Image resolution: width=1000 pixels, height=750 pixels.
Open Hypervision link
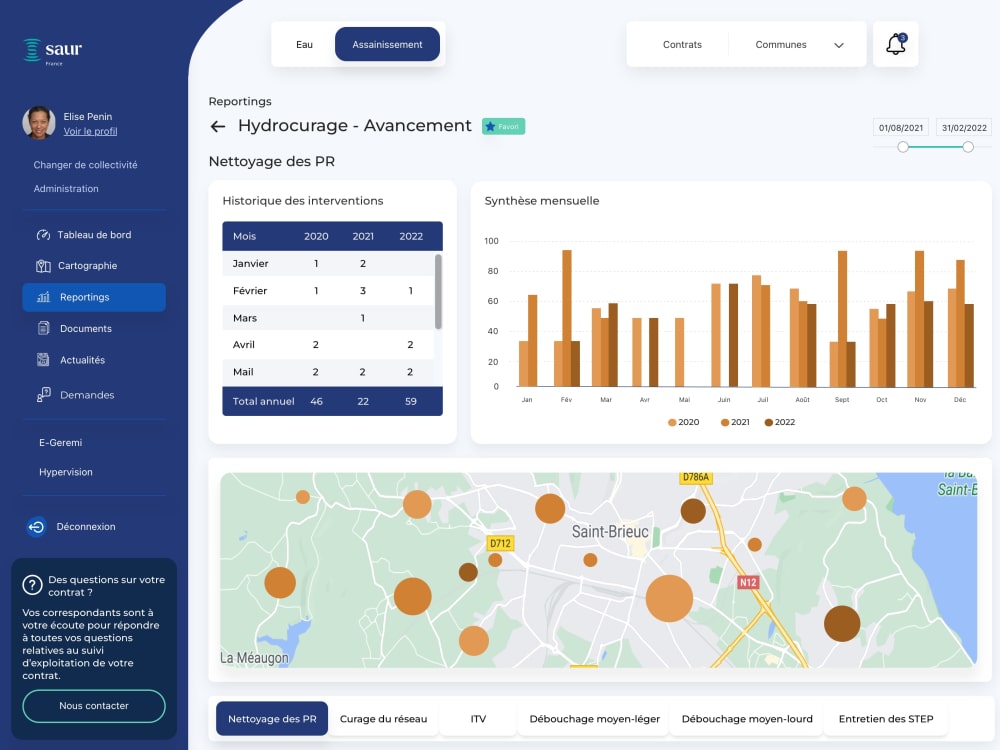click(66, 472)
